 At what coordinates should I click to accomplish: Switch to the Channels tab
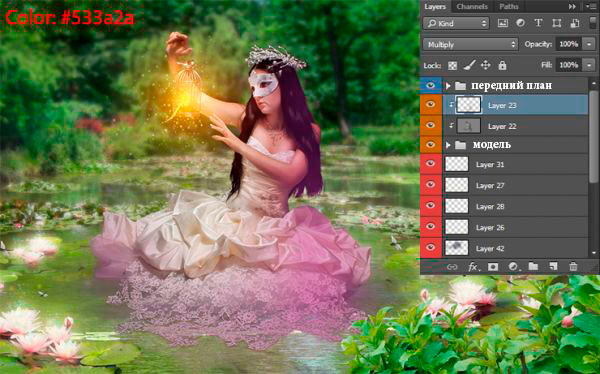pyautogui.click(x=472, y=7)
